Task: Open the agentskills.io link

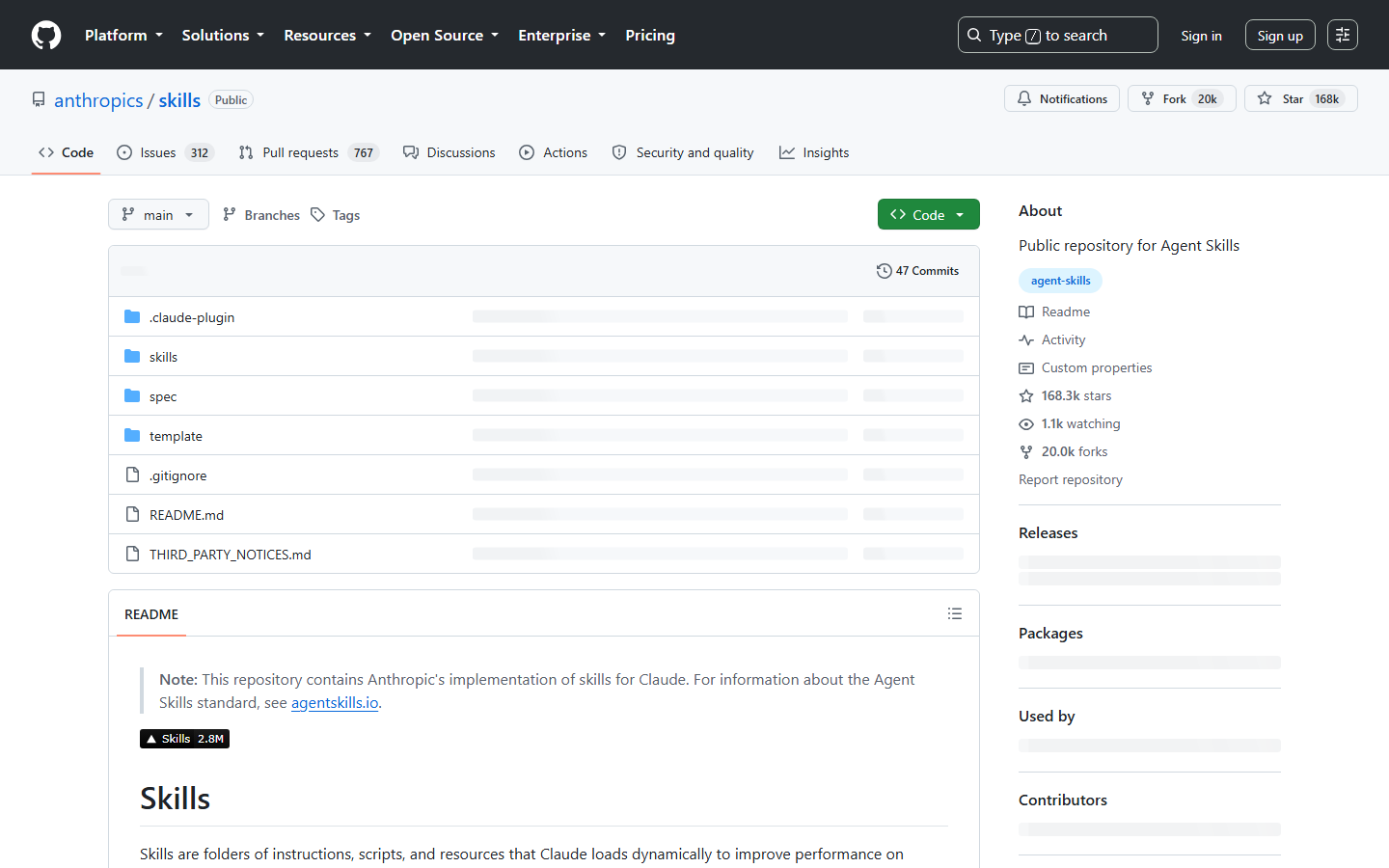Action: (335, 702)
